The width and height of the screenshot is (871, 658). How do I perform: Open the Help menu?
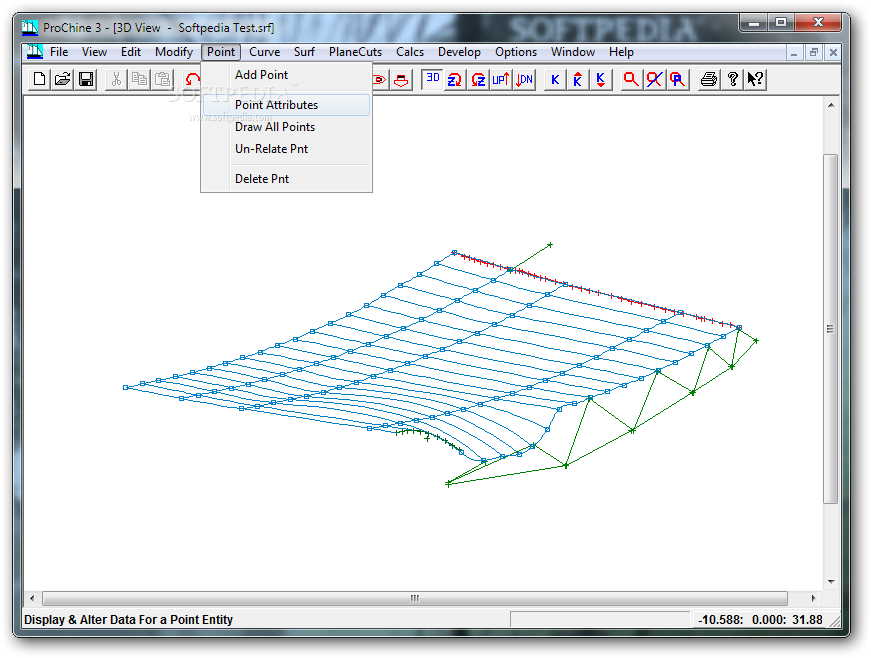click(x=621, y=52)
